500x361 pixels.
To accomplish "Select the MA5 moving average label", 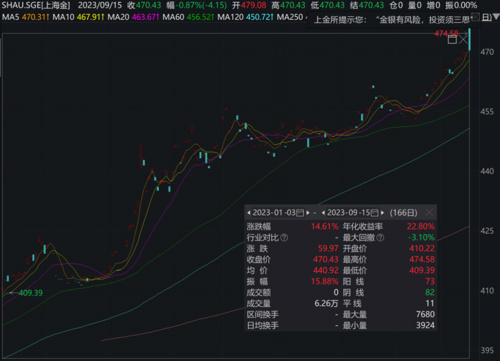I will pos(10,17).
